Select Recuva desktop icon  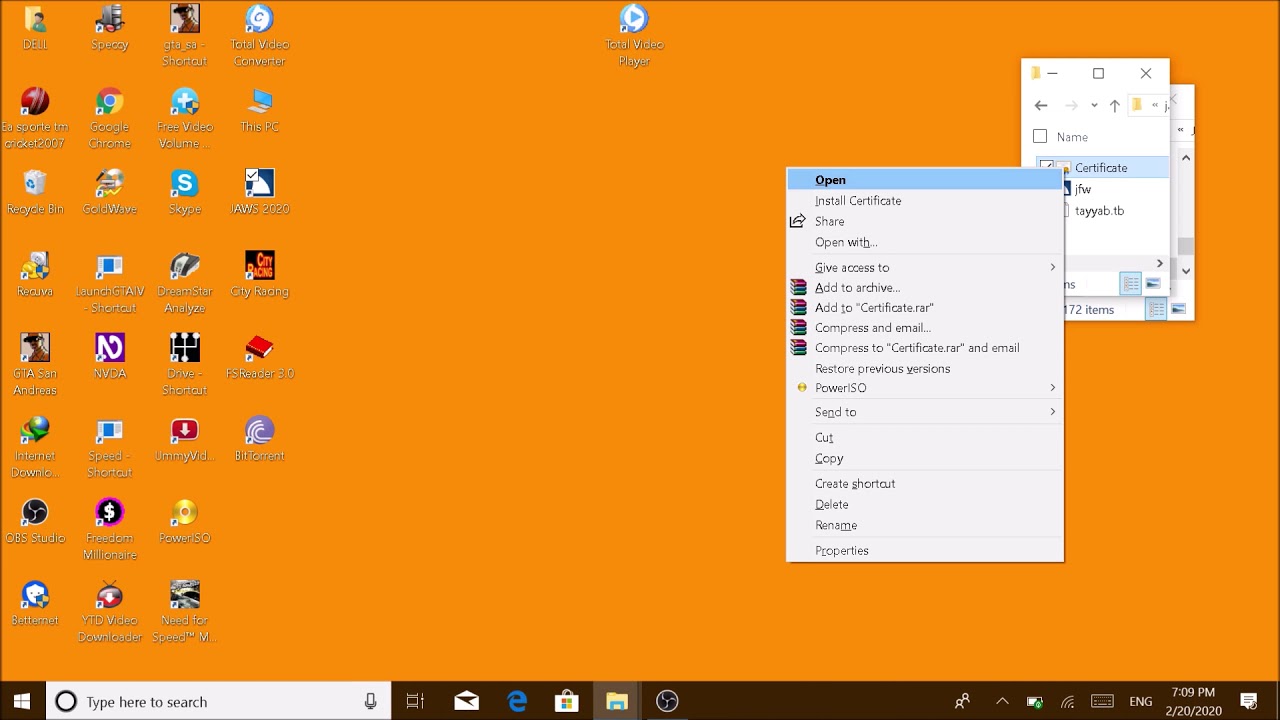tap(35, 274)
